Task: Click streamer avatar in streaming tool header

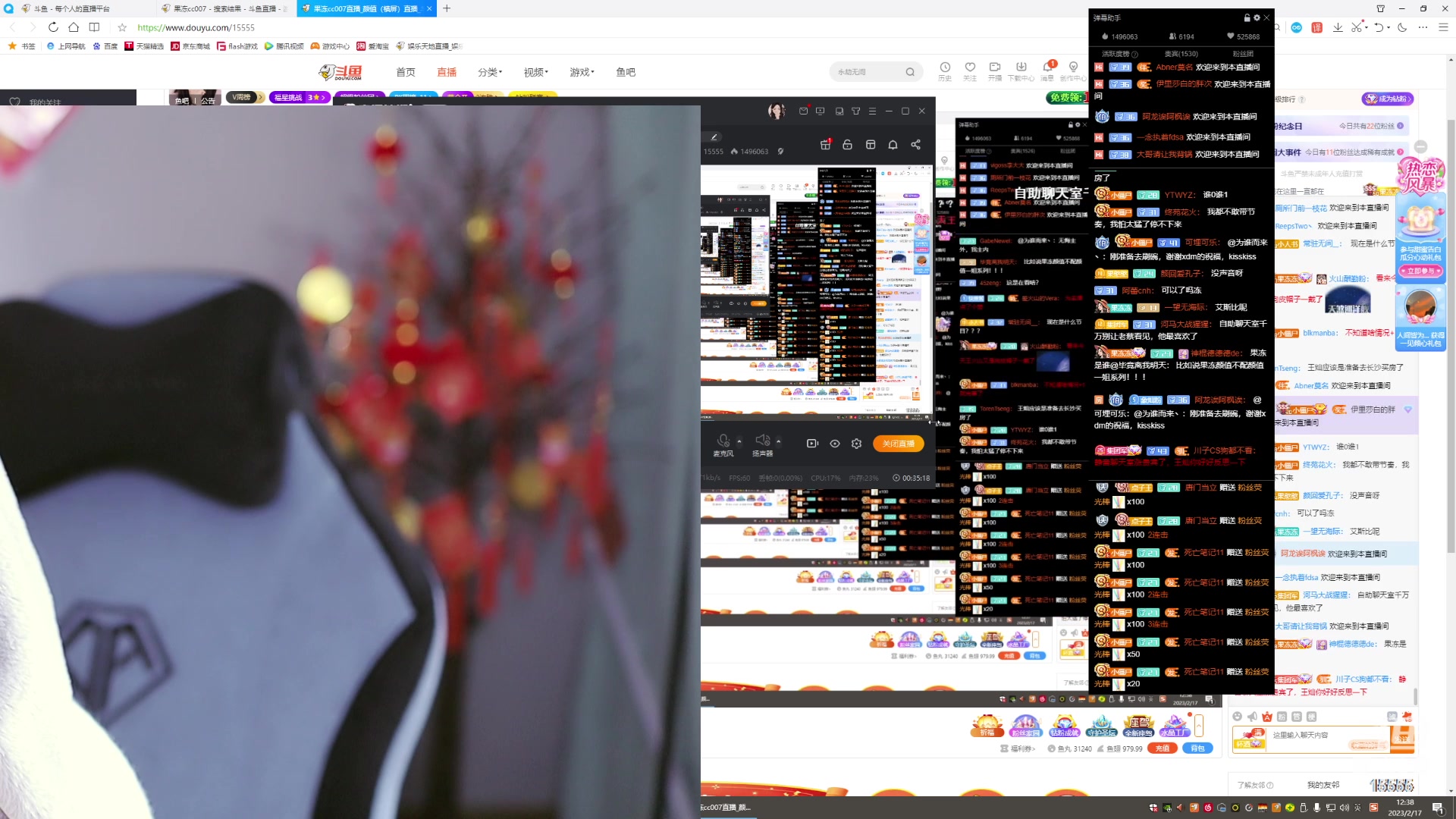Action: 776,111
